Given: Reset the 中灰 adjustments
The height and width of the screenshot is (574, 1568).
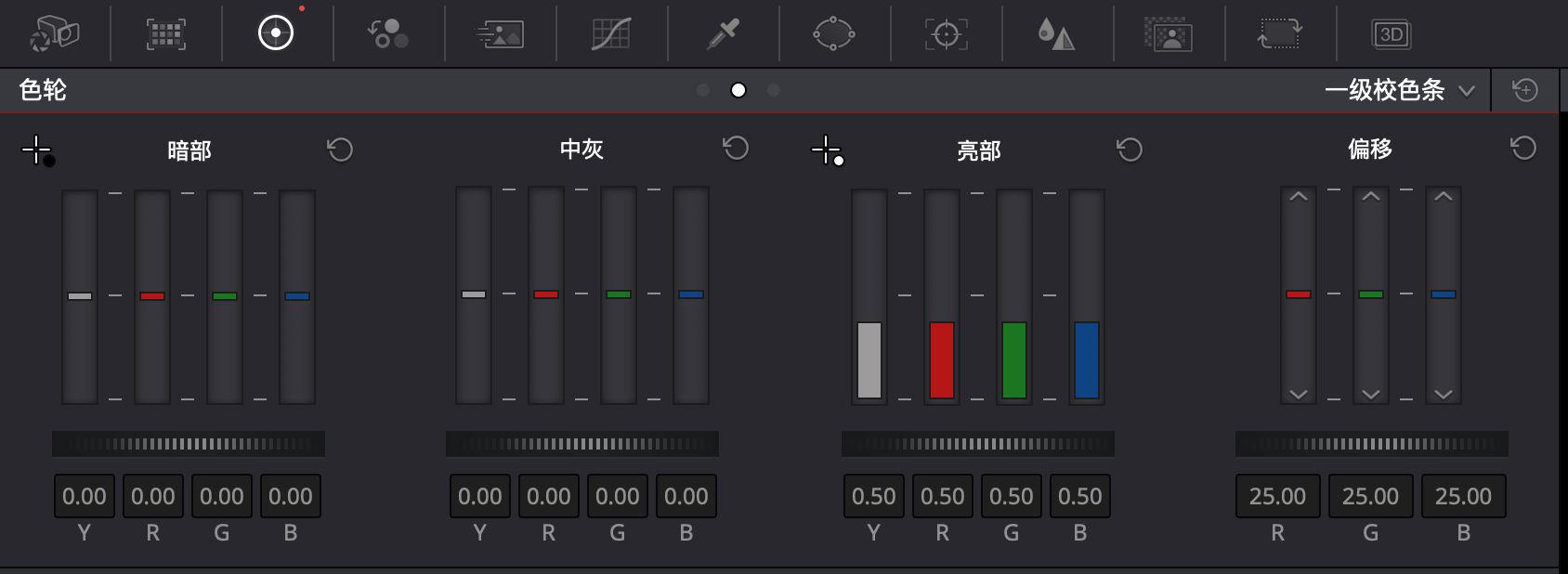Looking at the screenshot, I should tap(736, 149).
